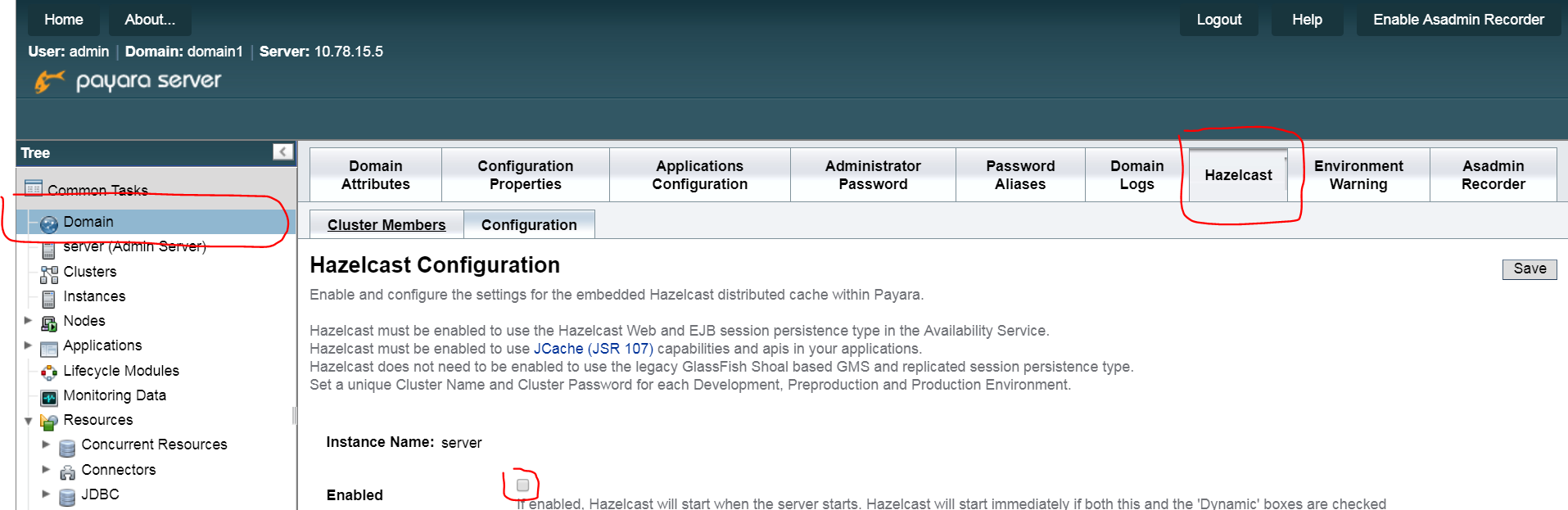Select Clusters in the tree

(90, 272)
